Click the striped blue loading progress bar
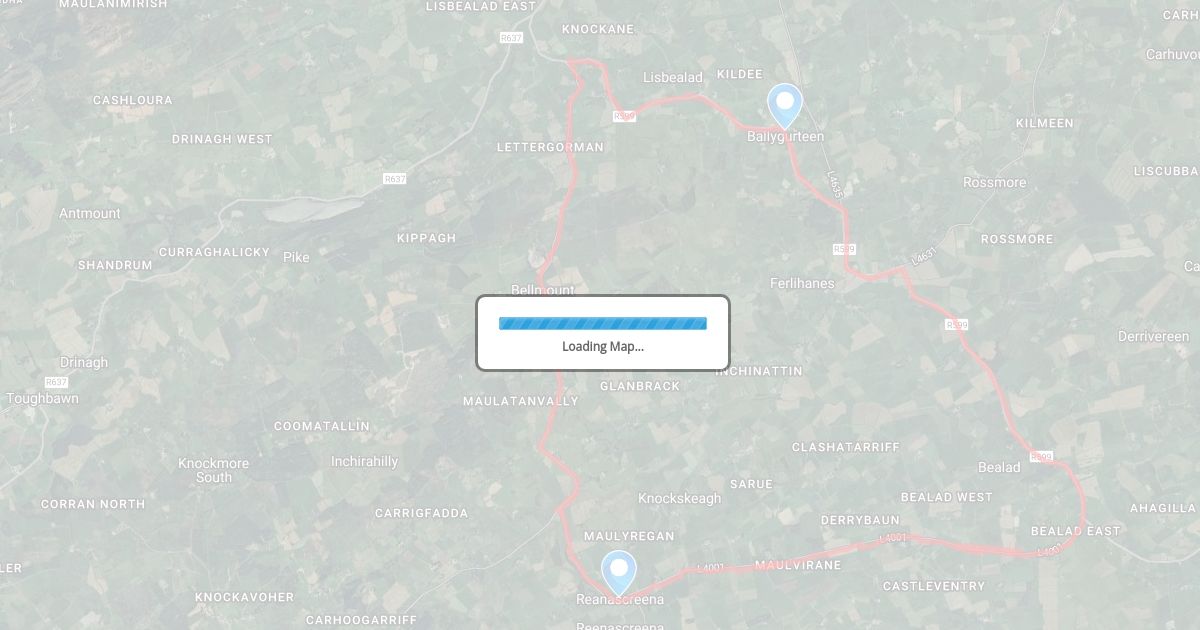The width and height of the screenshot is (1200, 630). tap(603, 323)
